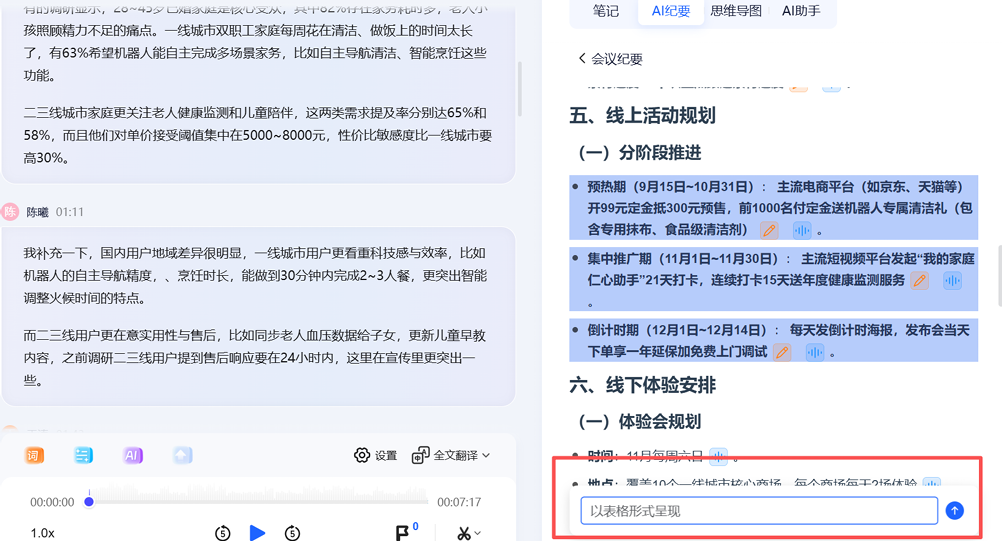The height and width of the screenshot is (549, 1002).
Task: Edit the 倒计时期 item with pencil icon
Action: click(x=782, y=352)
